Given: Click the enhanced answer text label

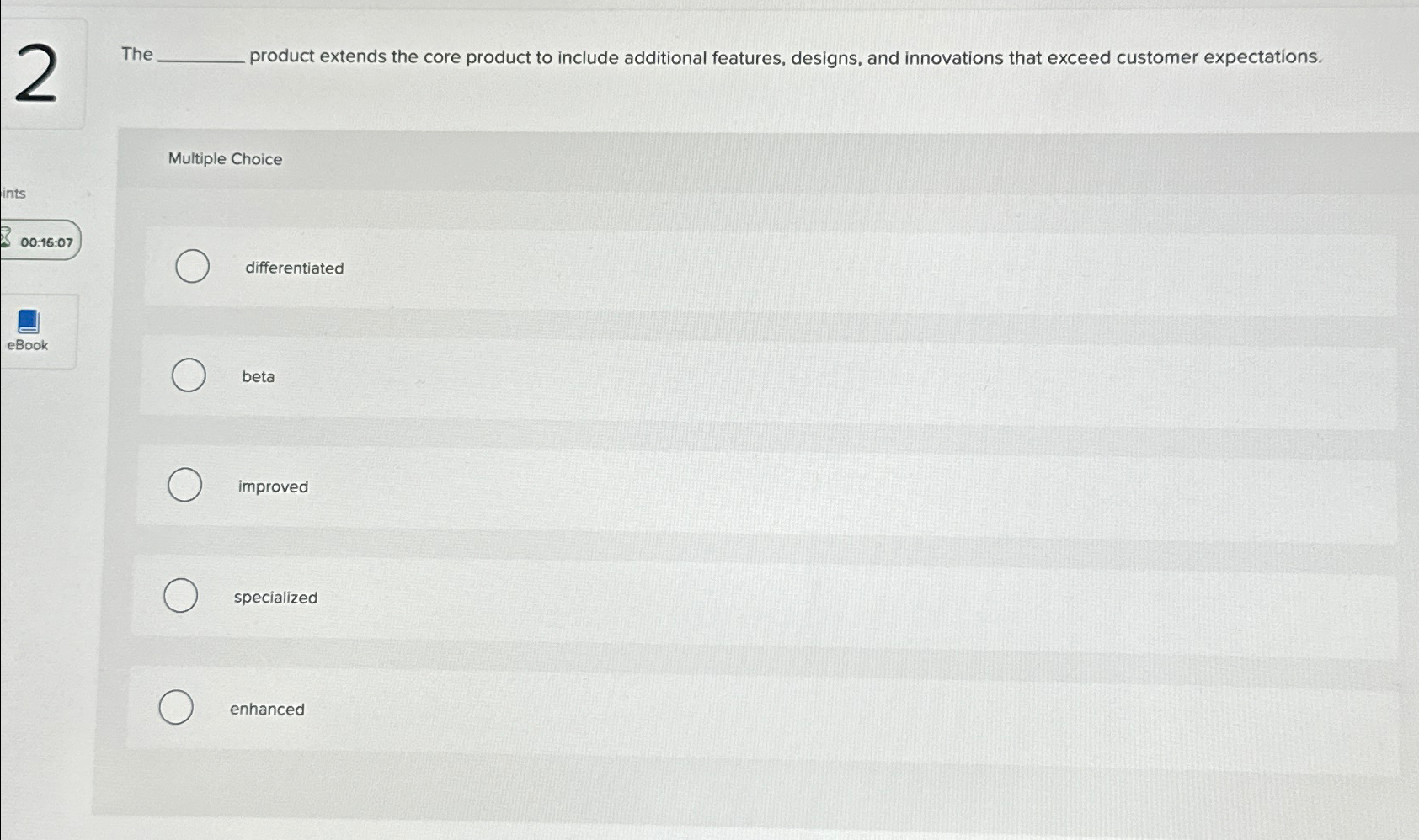Looking at the screenshot, I should coord(267,709).
